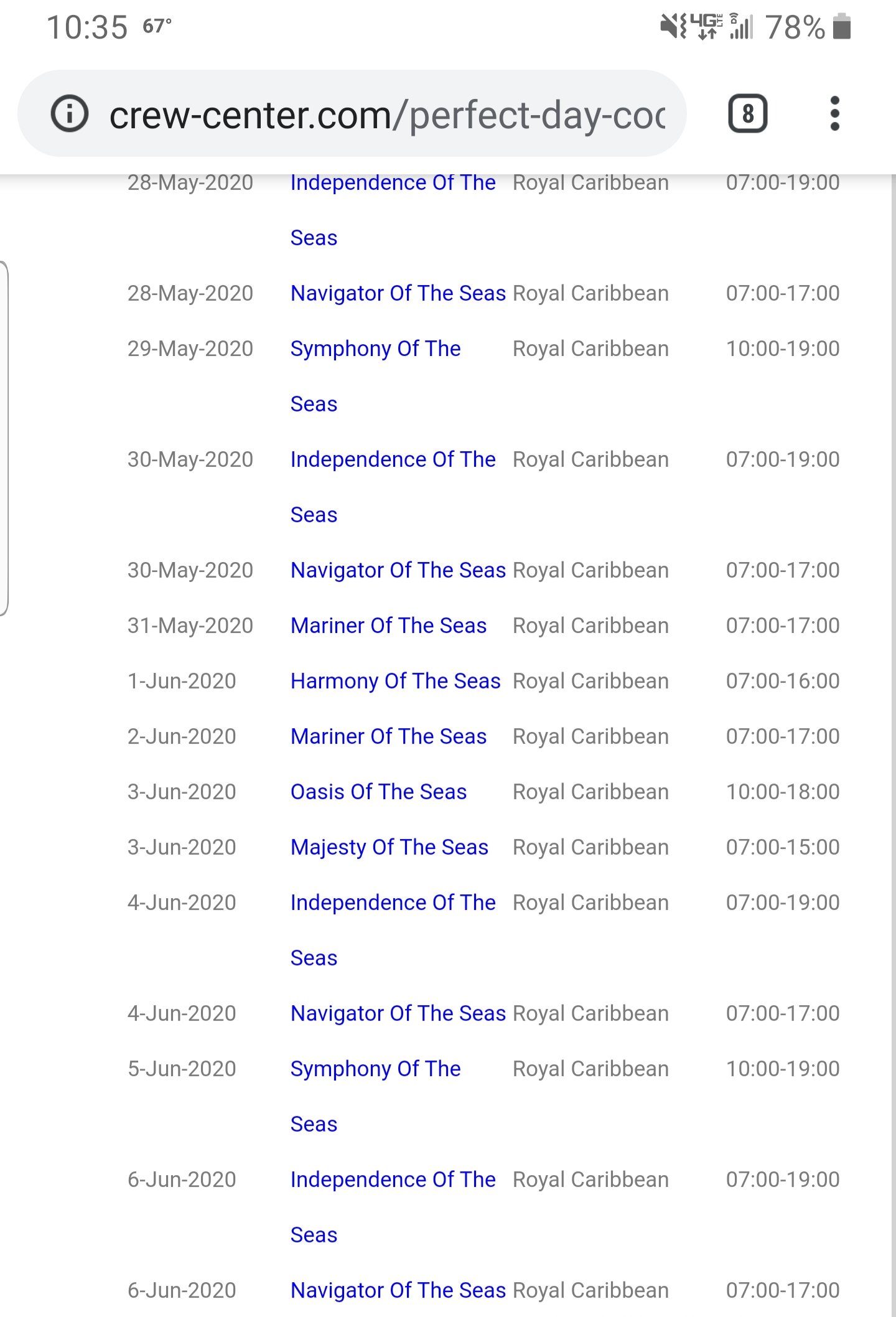Open Mariner Of The Seas link for 31-May-2020
The height and width of the screenshot is (1317, 896).
click(x=388, y=626)
